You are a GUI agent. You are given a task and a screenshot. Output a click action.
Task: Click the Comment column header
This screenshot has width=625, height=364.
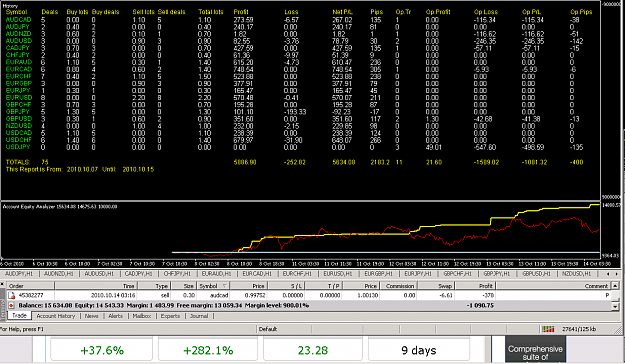coord(553,286)
